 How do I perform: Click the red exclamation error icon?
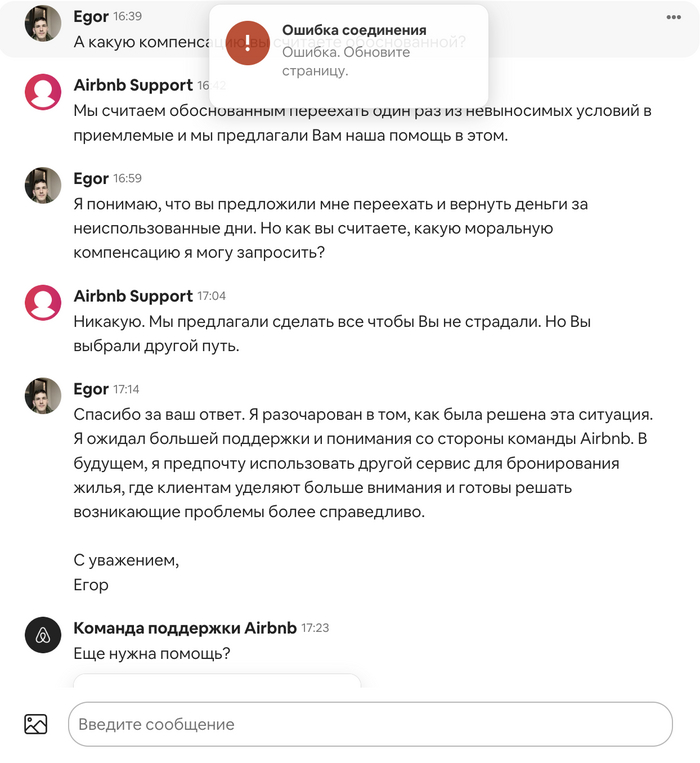coord(247,42)
